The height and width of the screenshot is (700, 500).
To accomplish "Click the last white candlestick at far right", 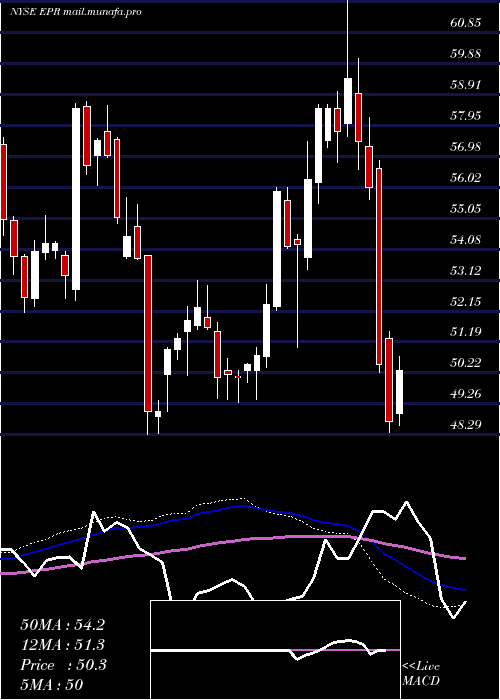I will click(x=399, y=391).
